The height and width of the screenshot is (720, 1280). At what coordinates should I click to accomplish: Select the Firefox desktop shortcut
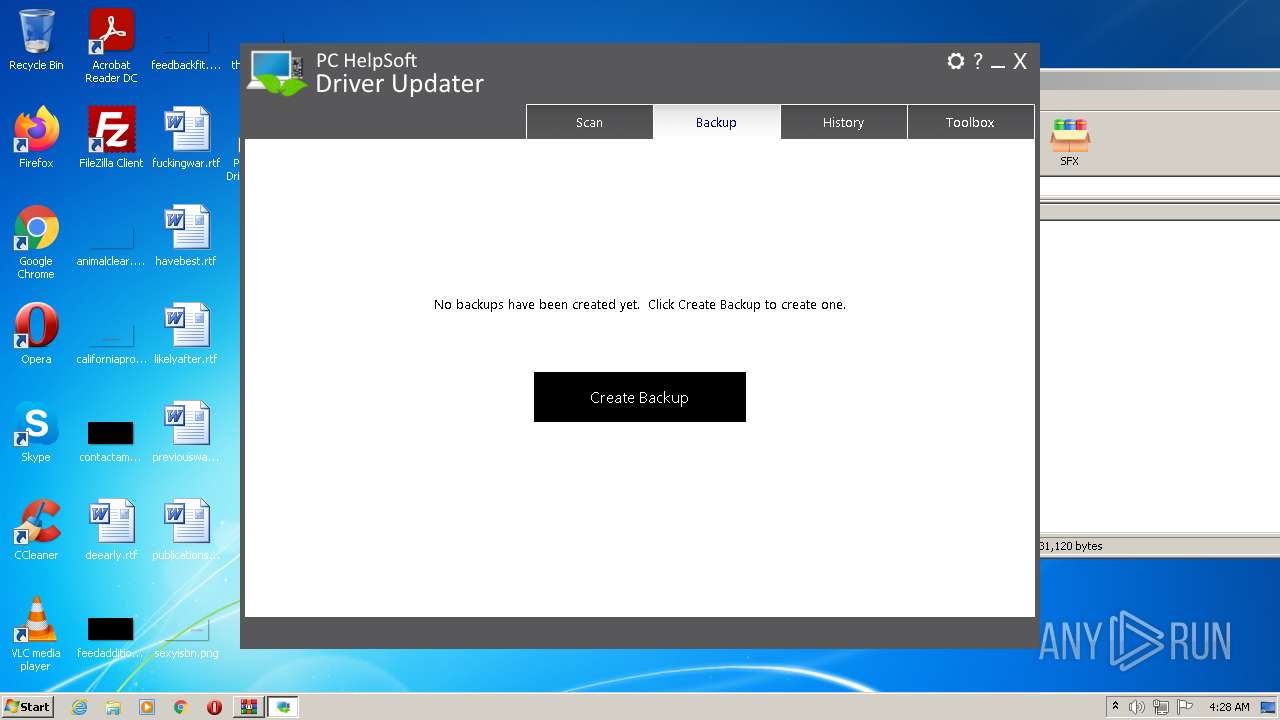click(x=36, y=138)
